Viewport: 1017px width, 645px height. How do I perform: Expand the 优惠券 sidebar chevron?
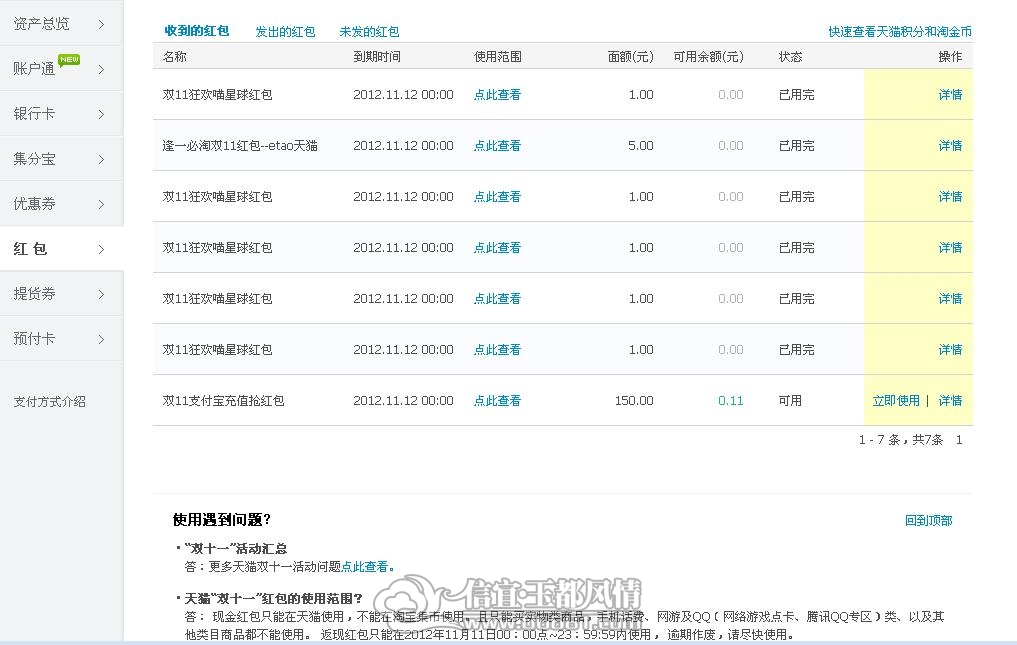(101, 204)
